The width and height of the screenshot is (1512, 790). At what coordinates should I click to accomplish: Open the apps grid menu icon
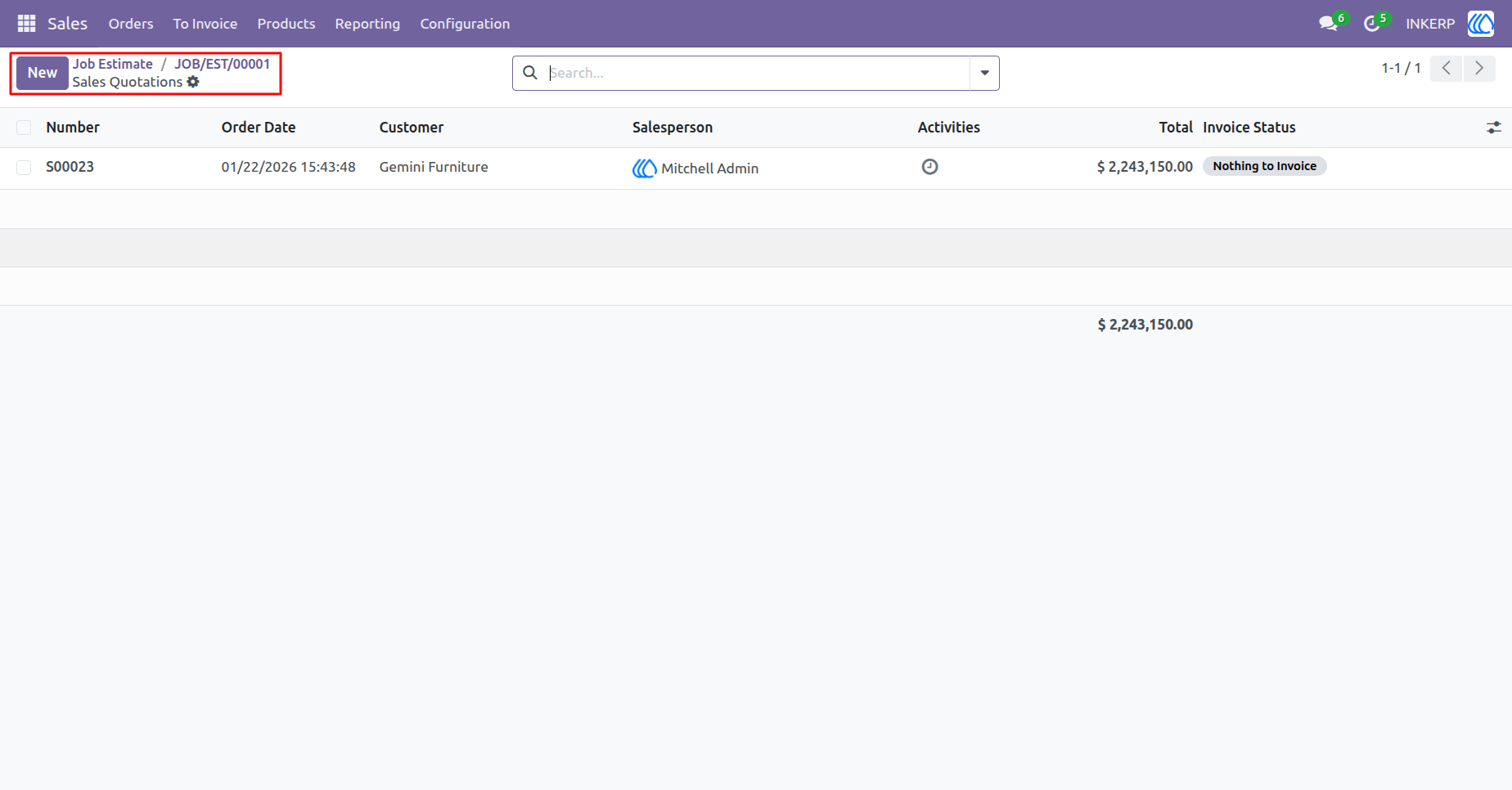point(26,24)
